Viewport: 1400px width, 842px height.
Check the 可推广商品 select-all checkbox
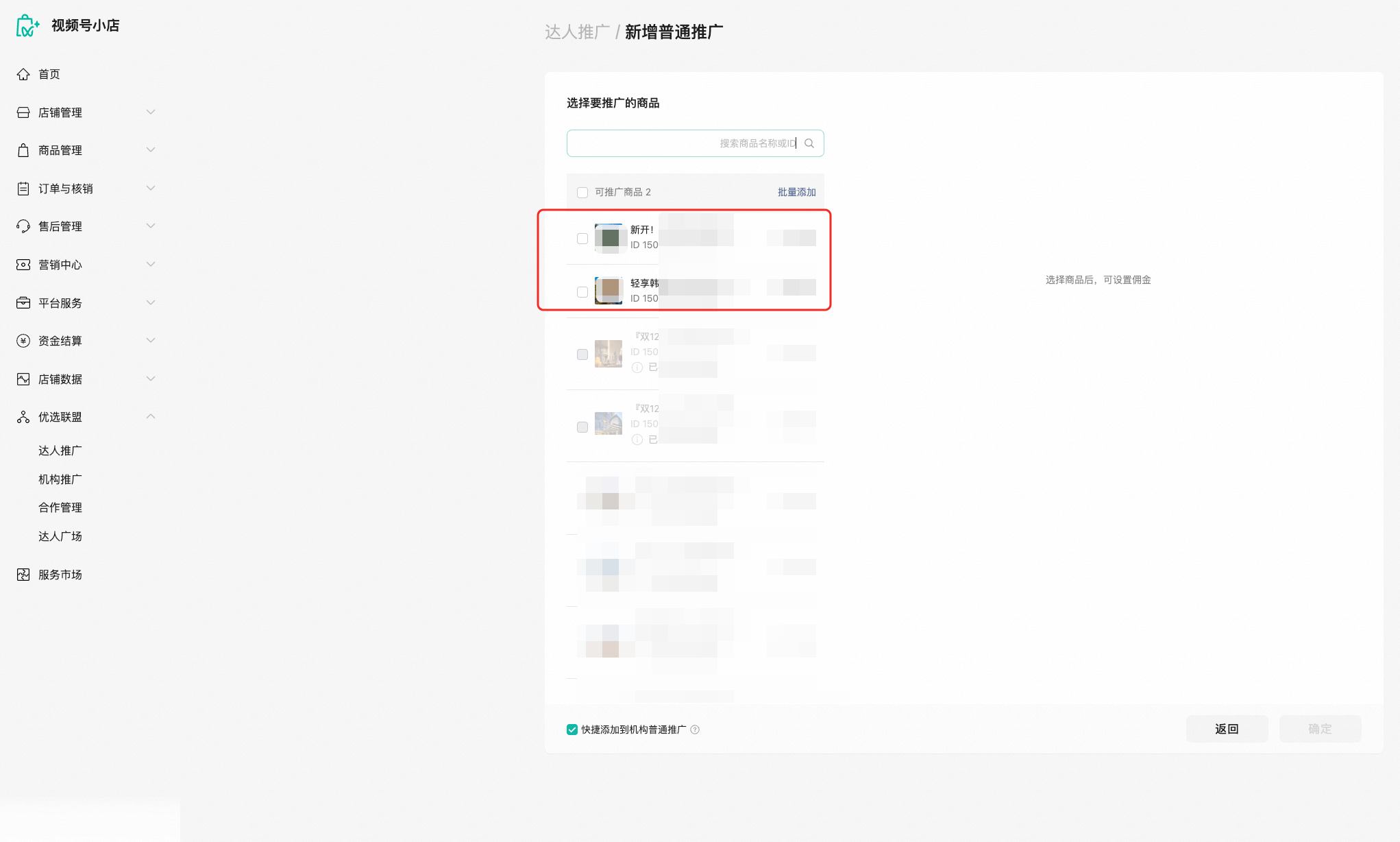click(582, 193)
